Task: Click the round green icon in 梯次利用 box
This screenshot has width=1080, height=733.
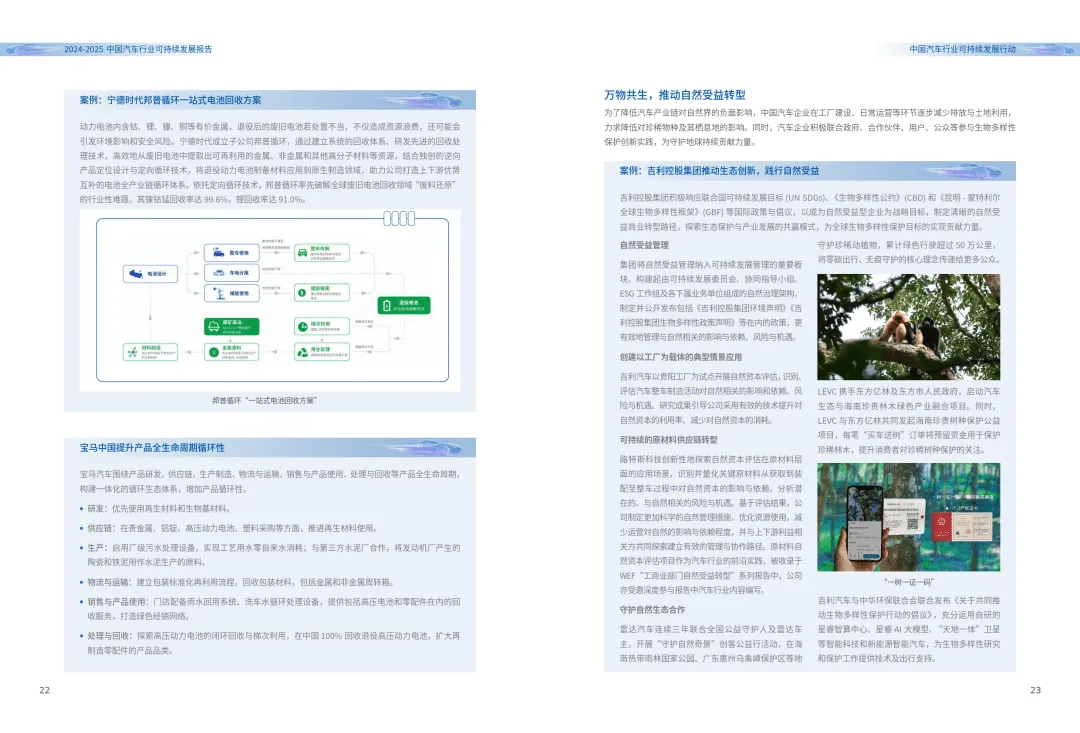Action: (x=302, y=327)
